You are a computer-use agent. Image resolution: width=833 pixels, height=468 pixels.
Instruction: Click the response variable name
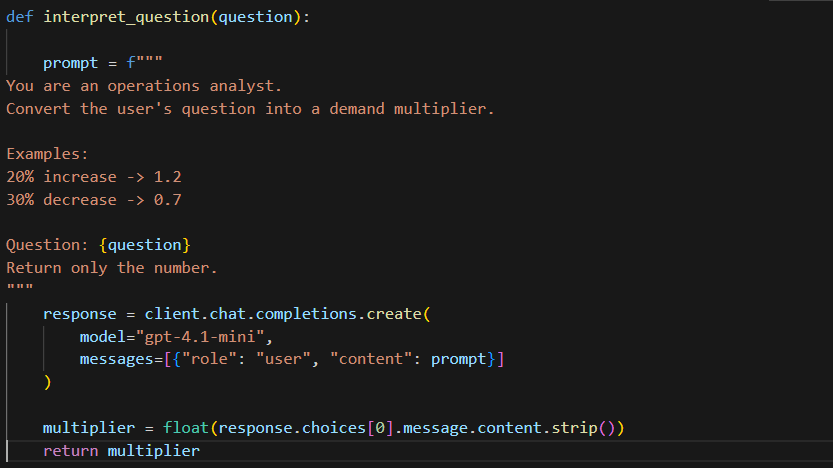pyautogui.click(x=80, y=314)
